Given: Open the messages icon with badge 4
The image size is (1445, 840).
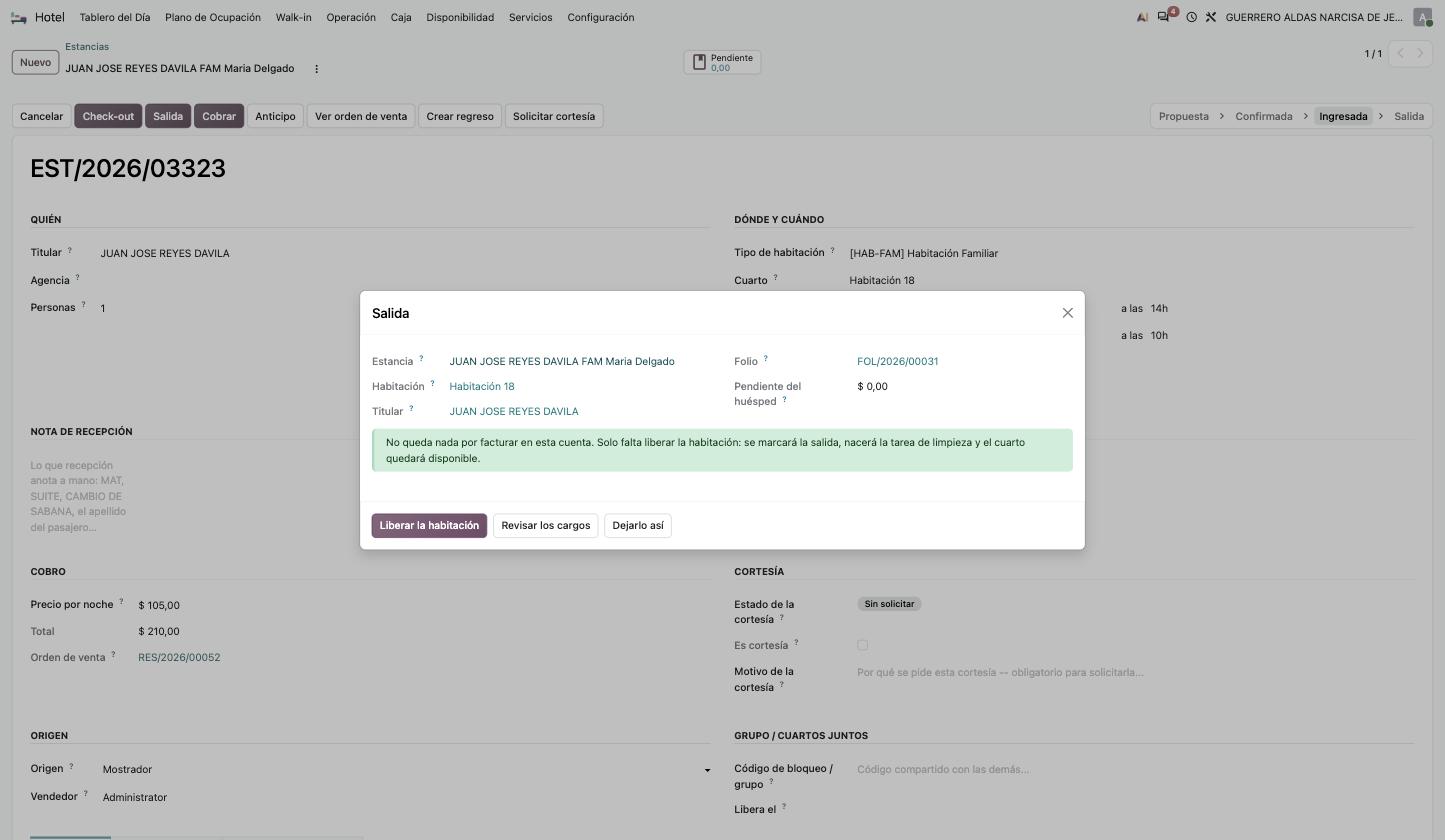Looking at the screenshot, I should (1166, 17).
